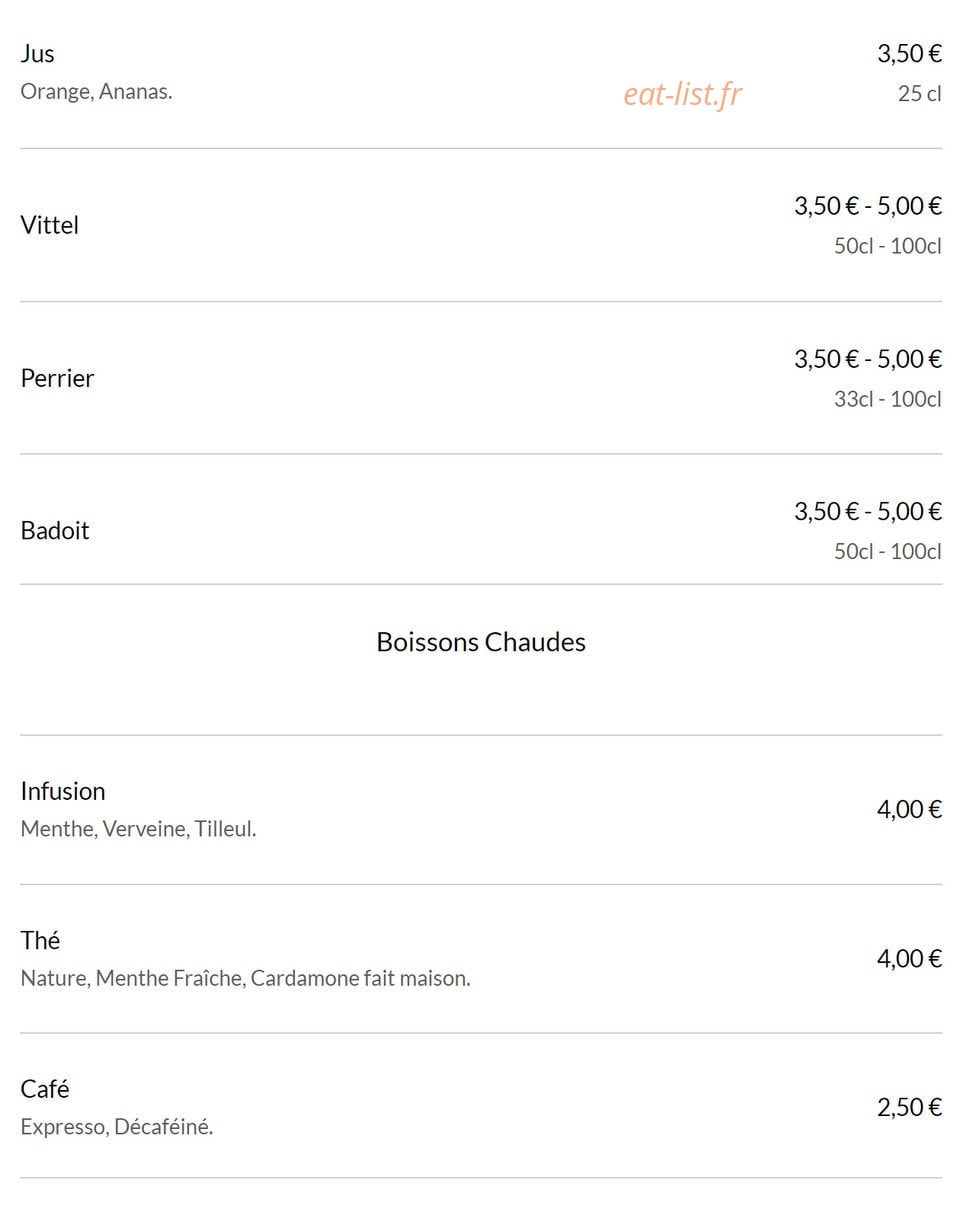This screenshot has width=960, height=1207.
Task: Click Perrier size text 33cl - 100cl
Action: pos(888,399)
